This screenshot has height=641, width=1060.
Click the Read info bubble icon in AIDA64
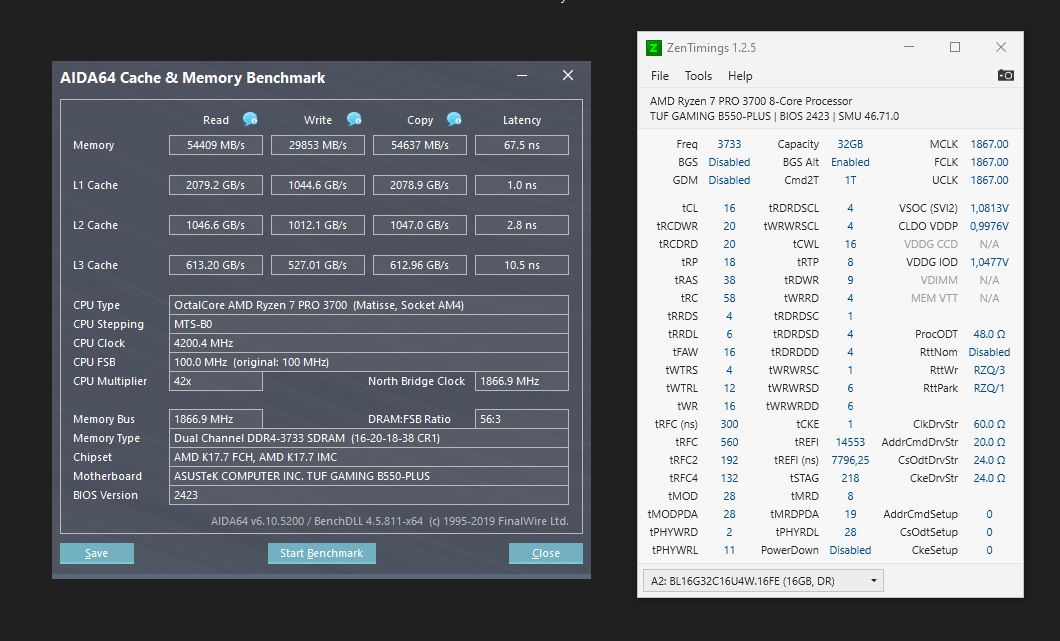point(250,119)
